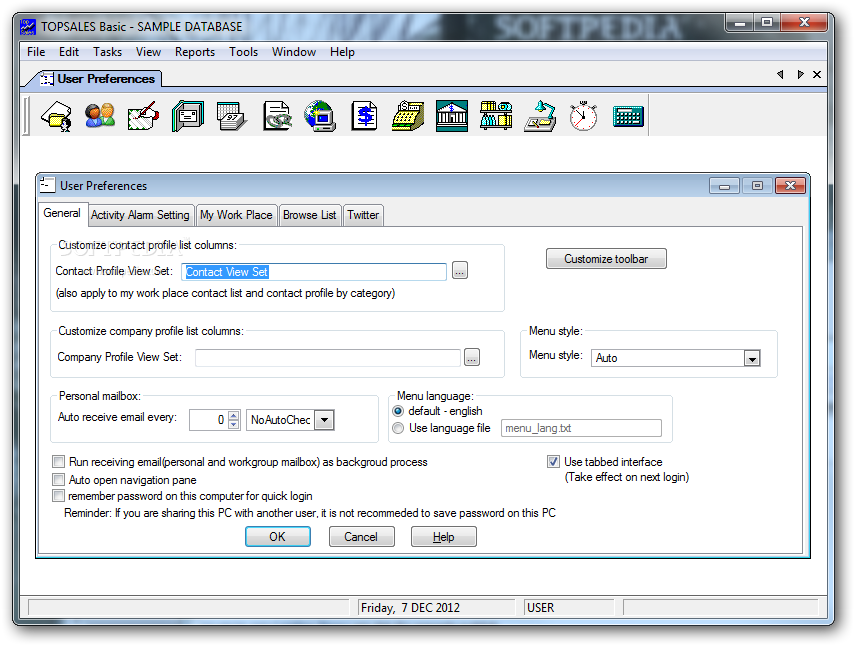Select the General tab
855x646 pixels.
coord(62,213)
